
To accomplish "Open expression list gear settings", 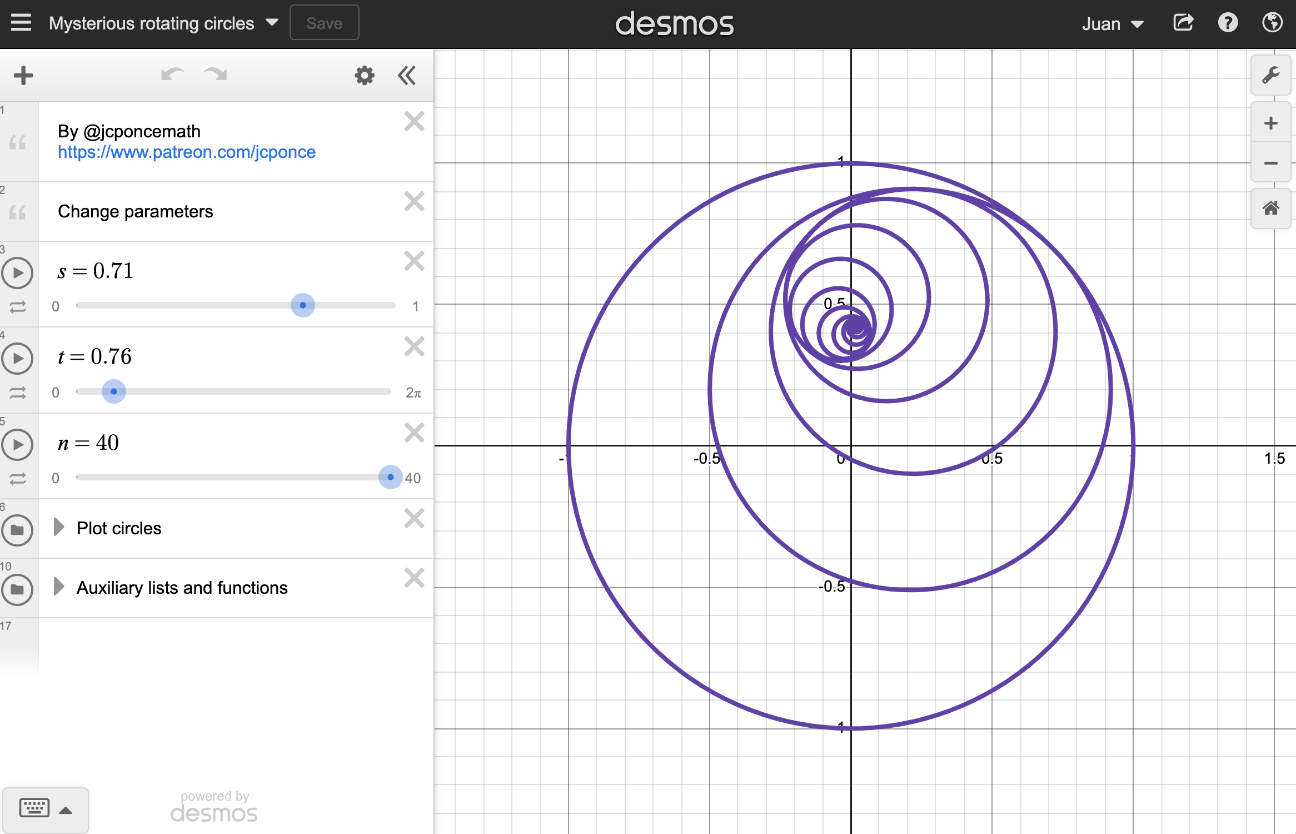I will (365, 76).
